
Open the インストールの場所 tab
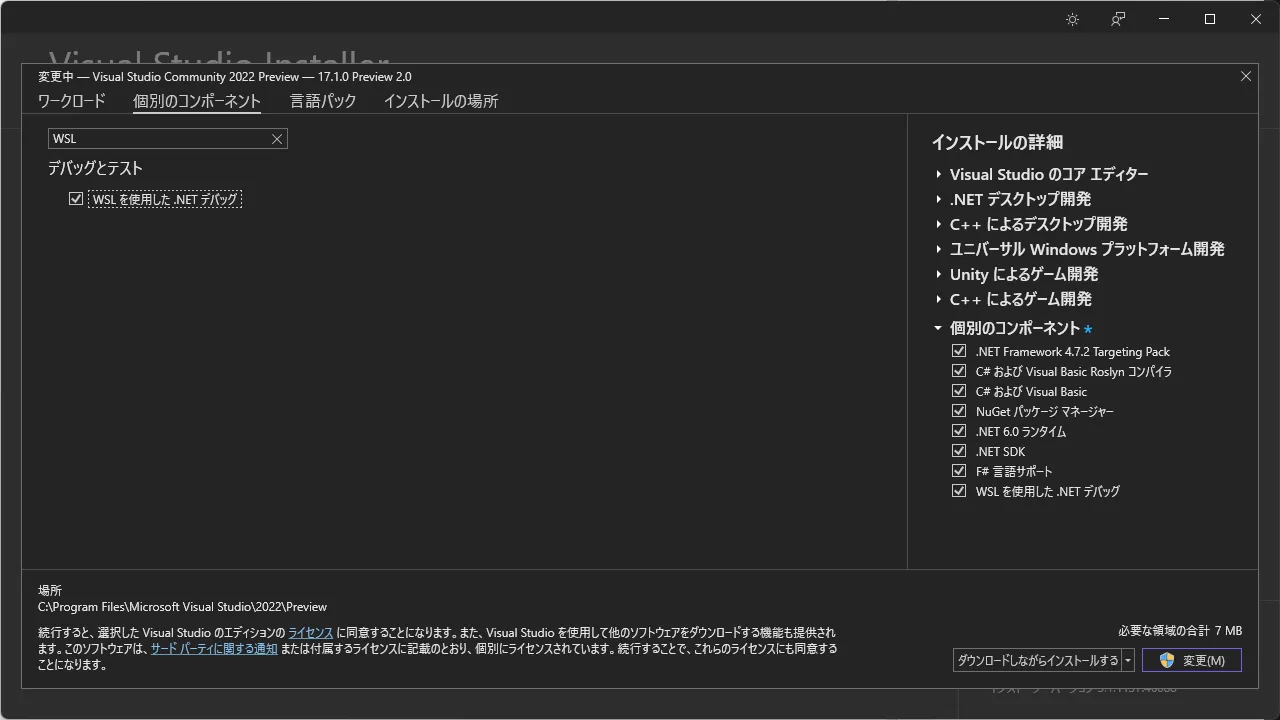click(x=440, y=101)
